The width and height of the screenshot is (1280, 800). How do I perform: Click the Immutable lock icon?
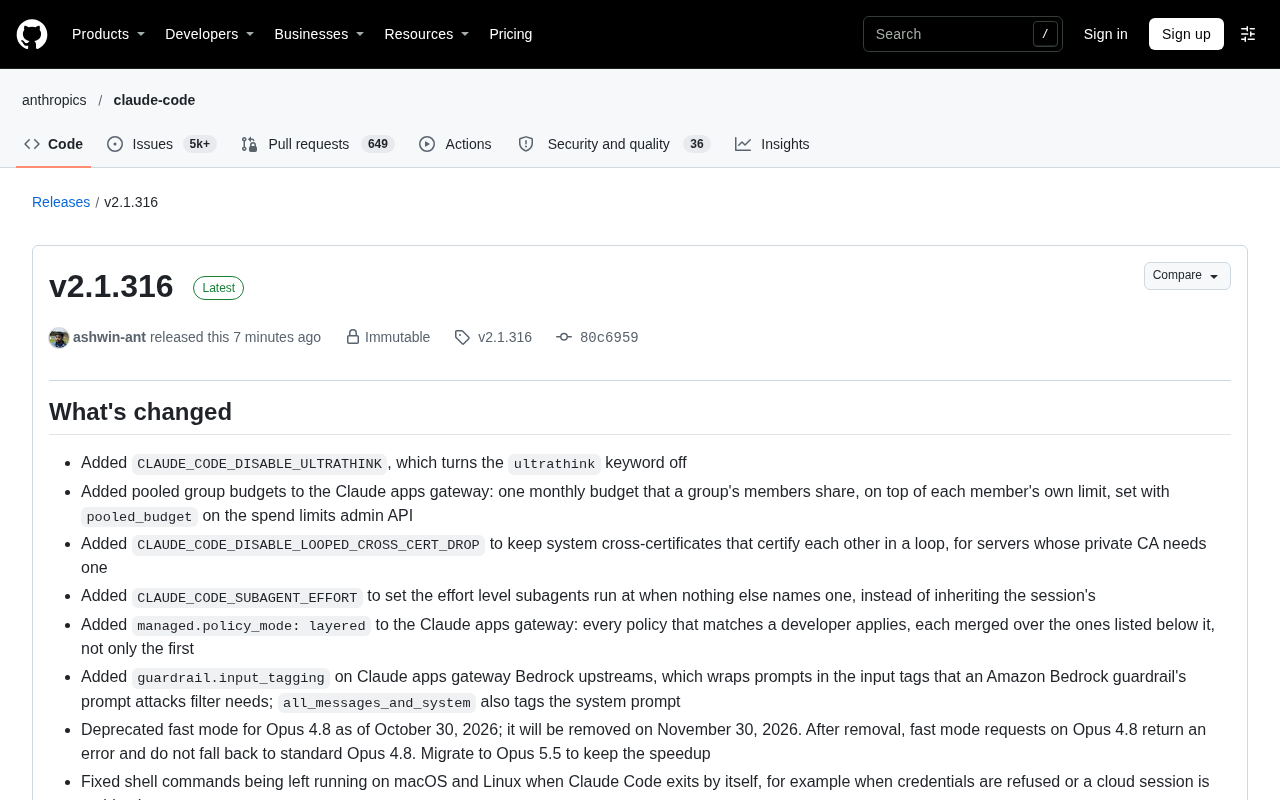pos(353,337)
